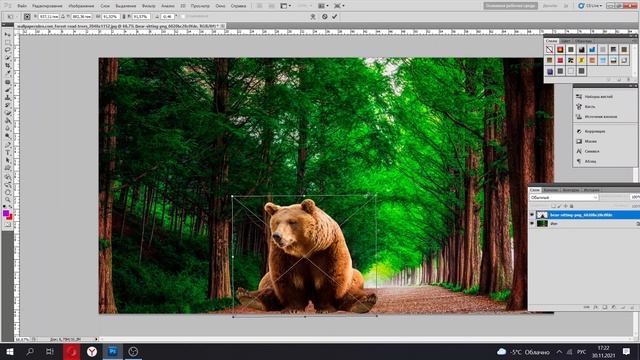Switch to the Контуры tab
The height and width of the screenshot is (360, 640).
click(571, 190)
